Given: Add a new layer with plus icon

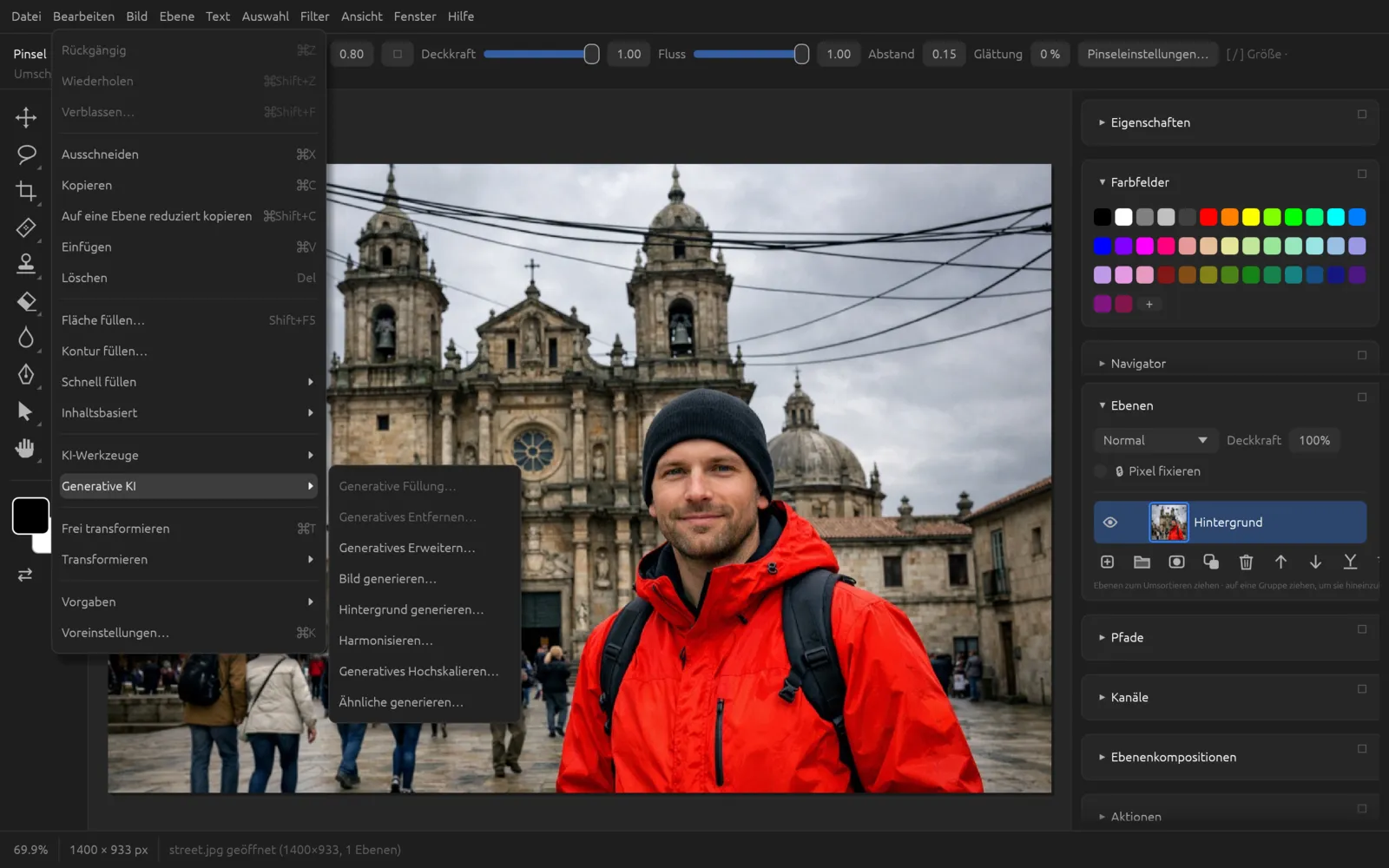Looking at the screenshot, I should (x=1107, y=562).
